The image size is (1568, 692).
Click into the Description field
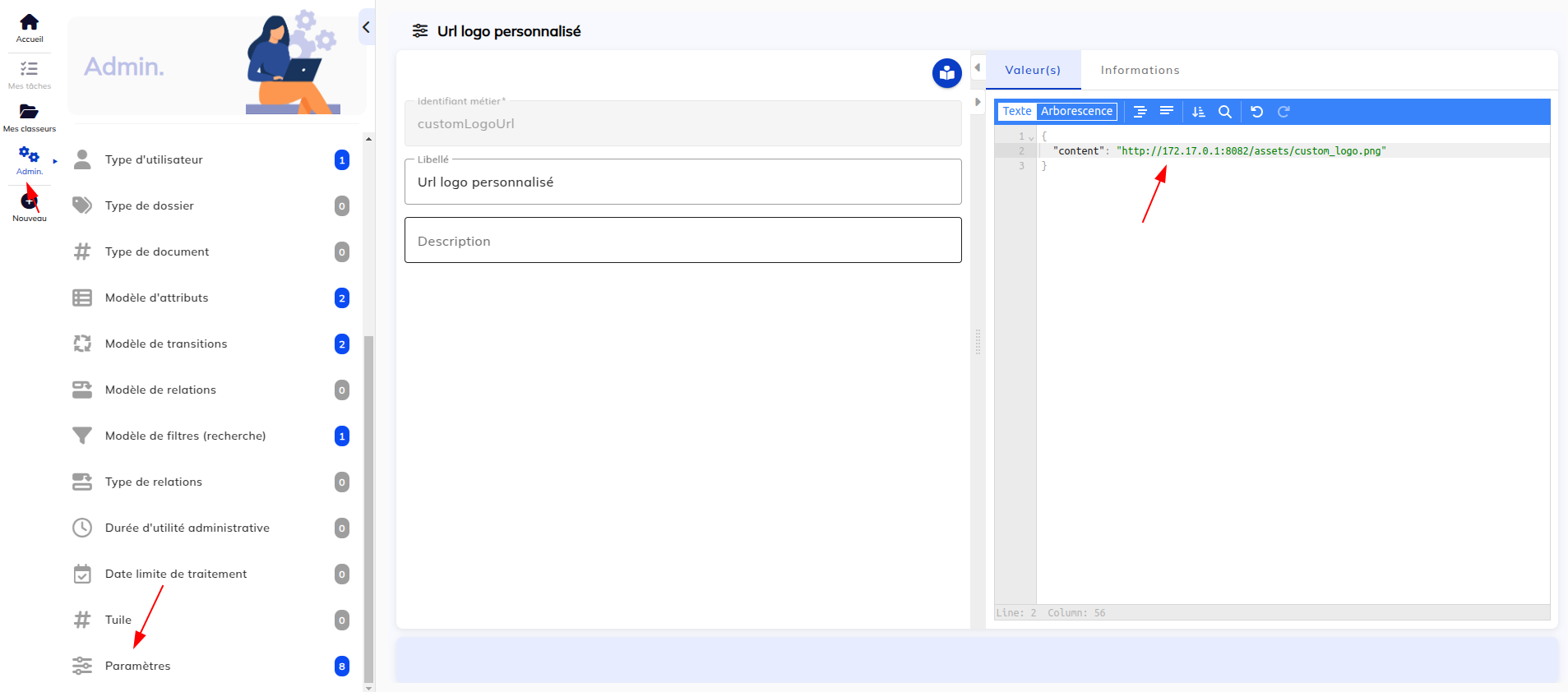682,241
